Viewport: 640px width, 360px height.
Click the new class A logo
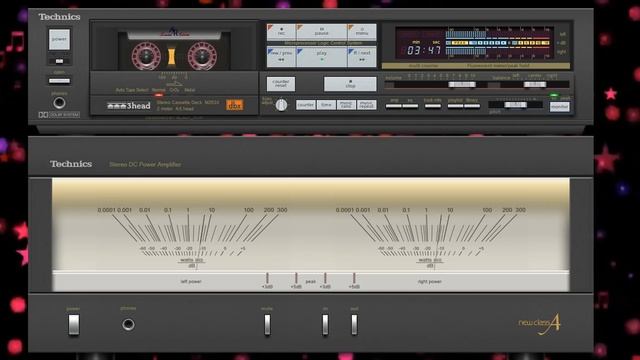tap(540, 324)
